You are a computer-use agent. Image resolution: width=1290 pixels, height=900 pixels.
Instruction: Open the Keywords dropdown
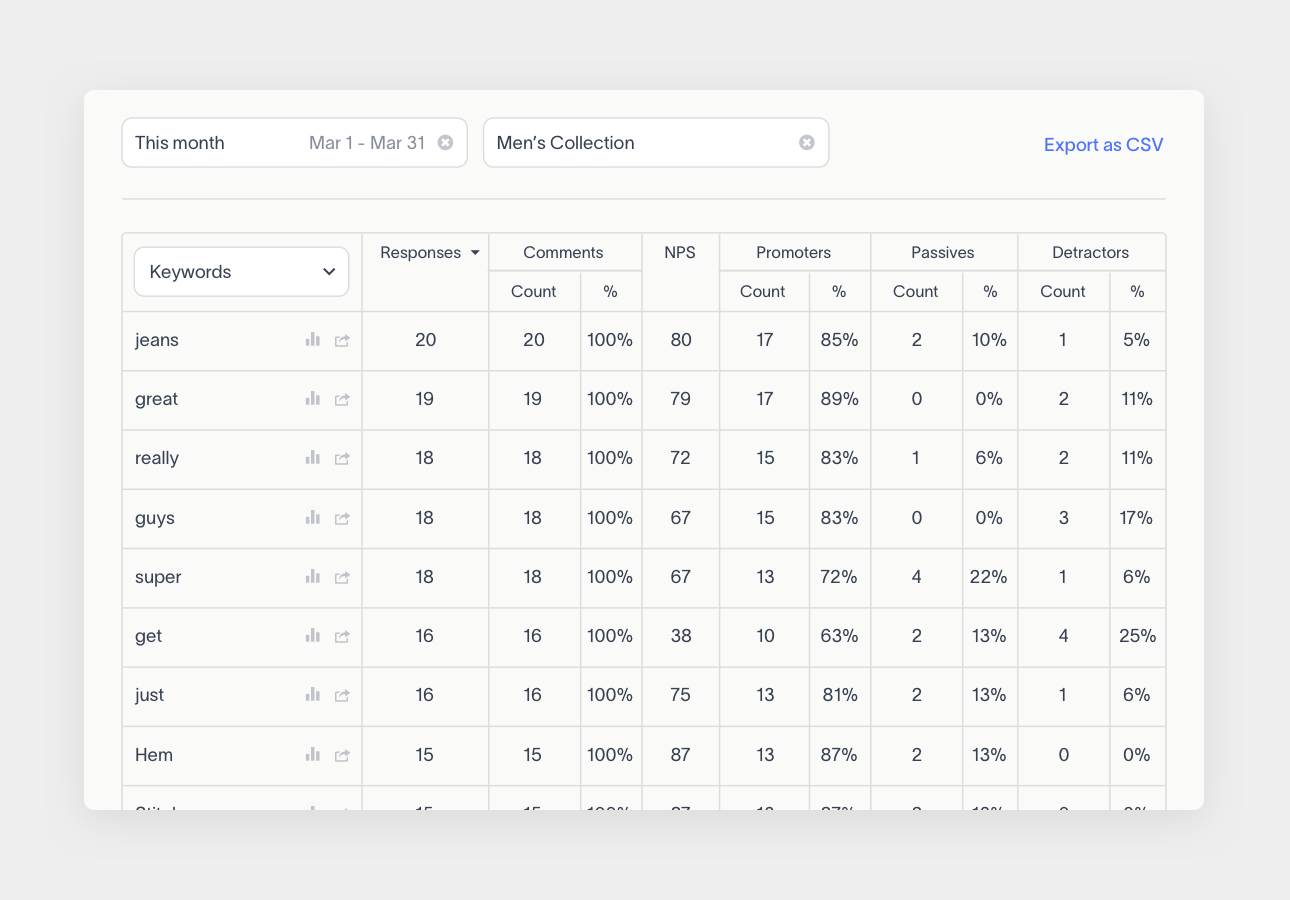(x=241, y=272)
